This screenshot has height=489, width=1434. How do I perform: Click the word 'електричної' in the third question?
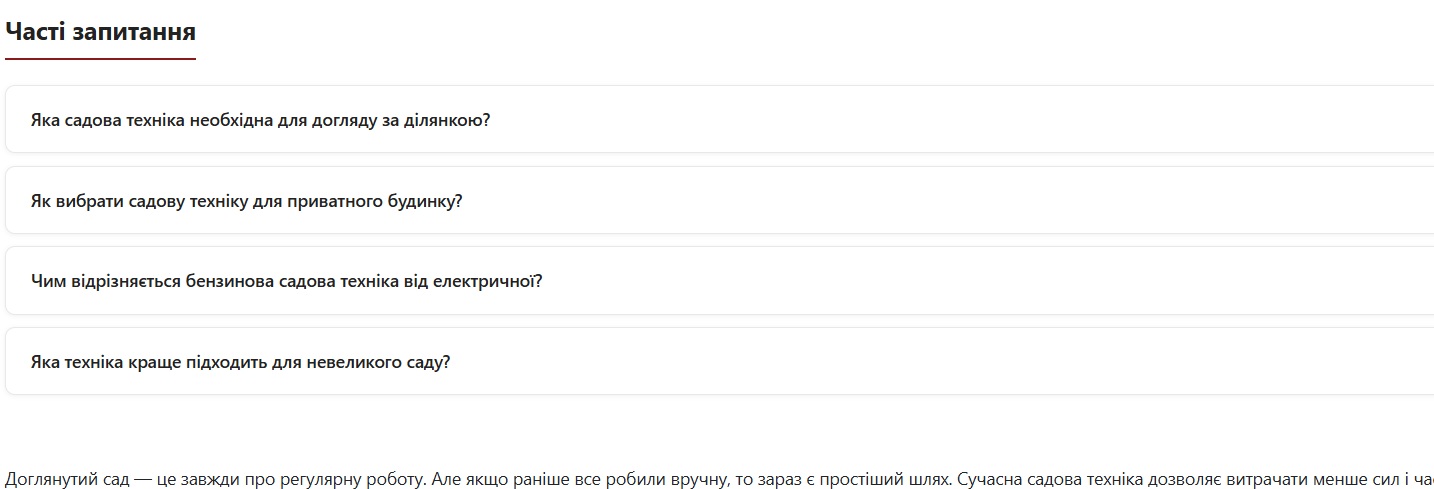click(487, 281)
